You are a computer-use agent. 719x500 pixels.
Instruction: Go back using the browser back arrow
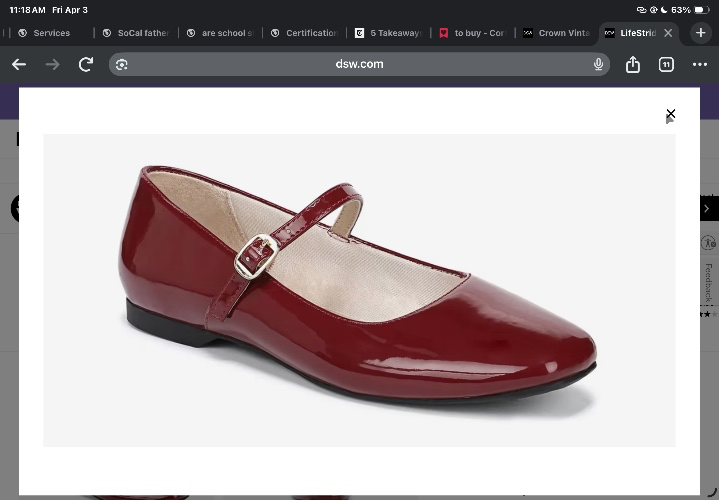pyautogui.click(x=19, y=65)
